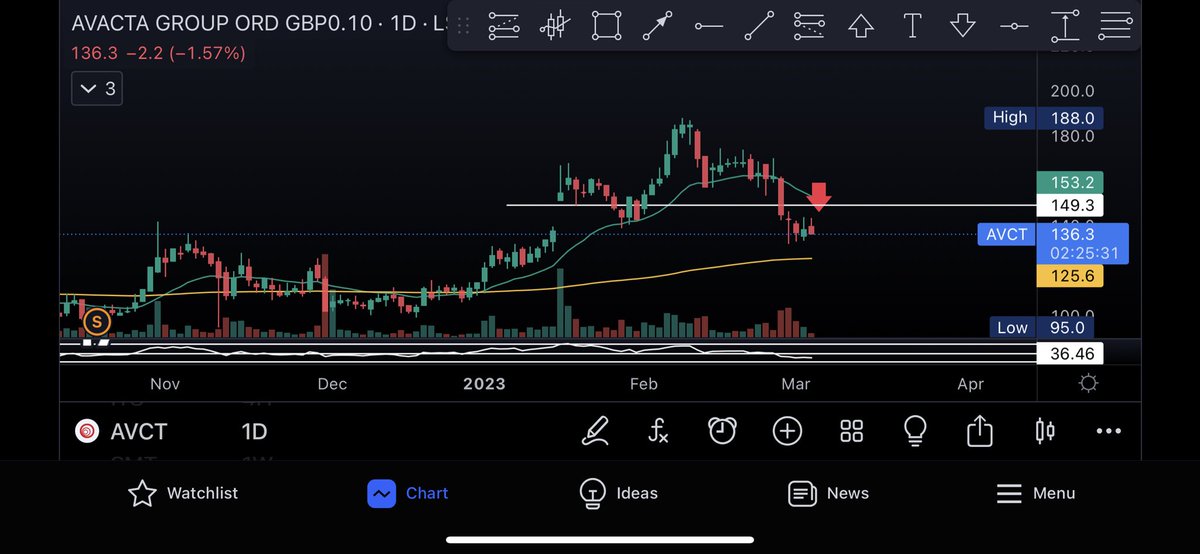Tap the drawing toolbar grip handle
This screenshot has height=554, width=1200.
point(464,25)
